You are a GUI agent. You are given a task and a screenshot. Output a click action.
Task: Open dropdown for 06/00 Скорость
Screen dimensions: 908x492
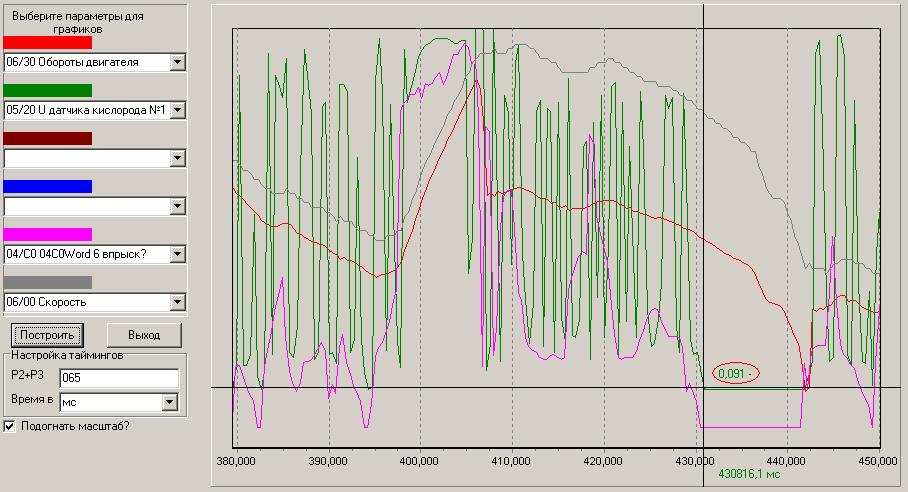[177, 302]
